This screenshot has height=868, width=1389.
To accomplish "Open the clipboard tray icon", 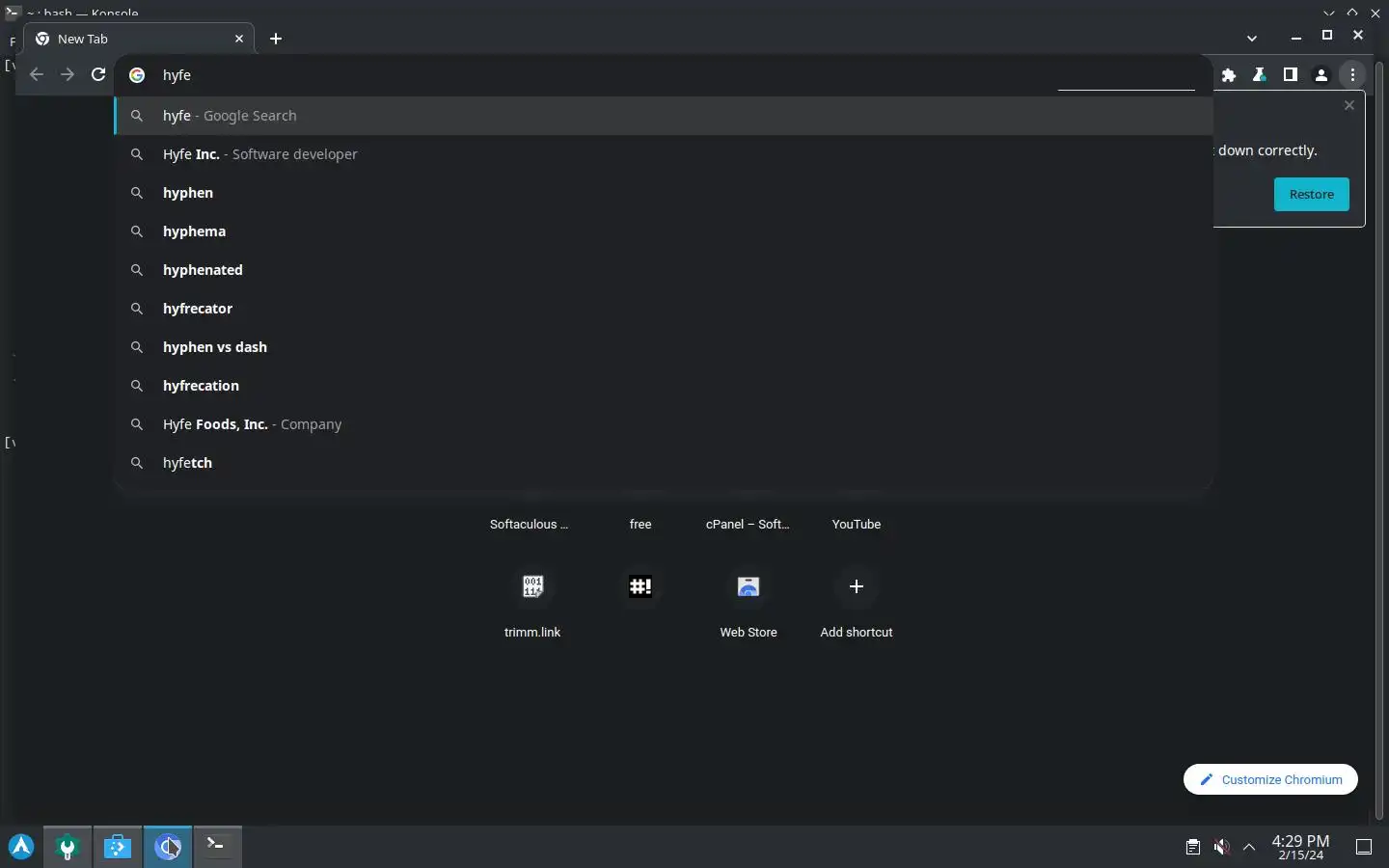I will pyautogui.click(x=1193, y=847).
